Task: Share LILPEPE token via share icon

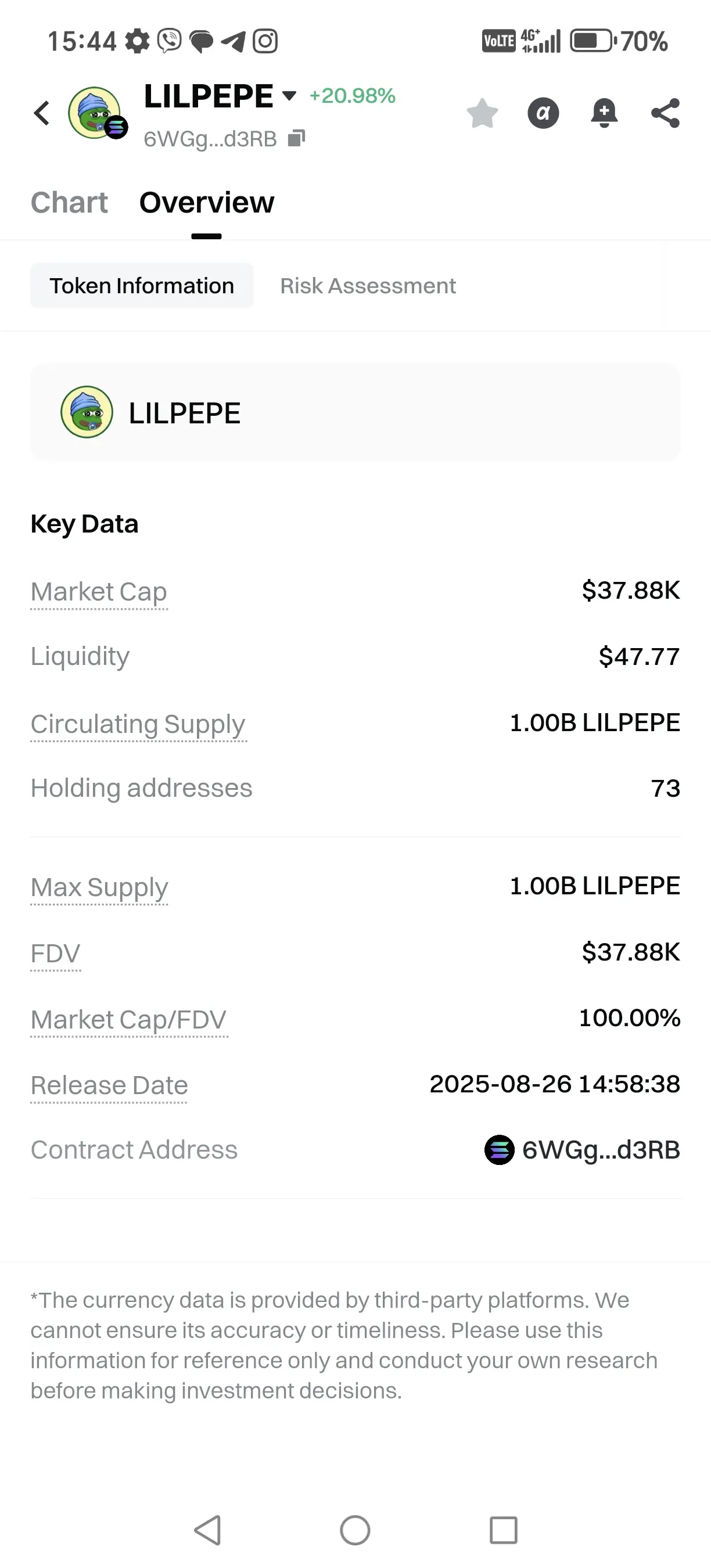Action: pyautogui.click(x=665, y=113)
